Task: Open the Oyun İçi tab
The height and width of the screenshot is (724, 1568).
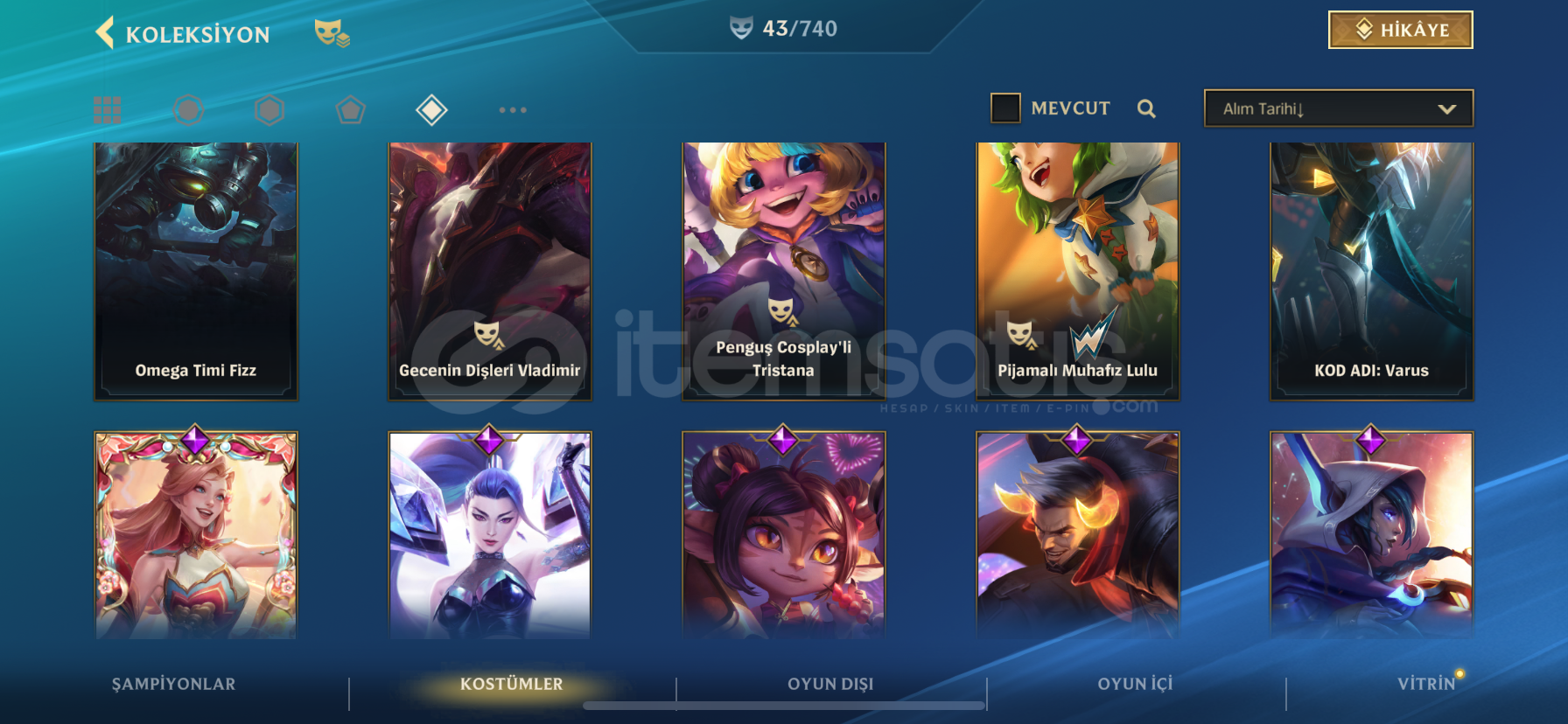Action: click(x=1135, y=684)
